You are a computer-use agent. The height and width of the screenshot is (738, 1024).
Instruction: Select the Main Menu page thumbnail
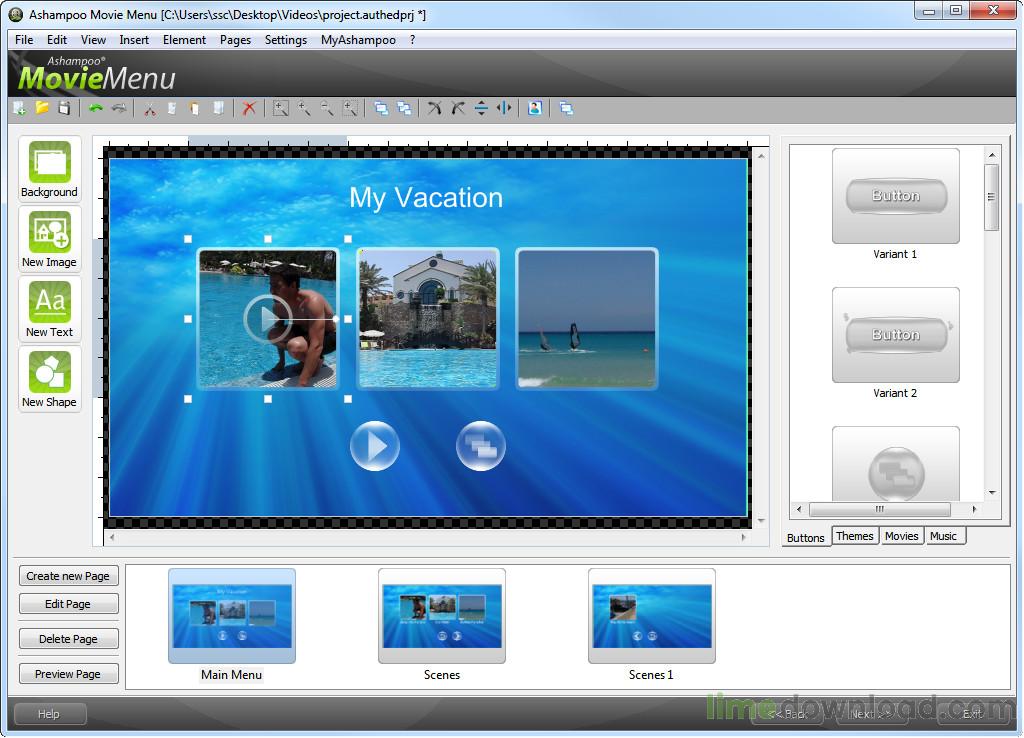coord(232,616)
